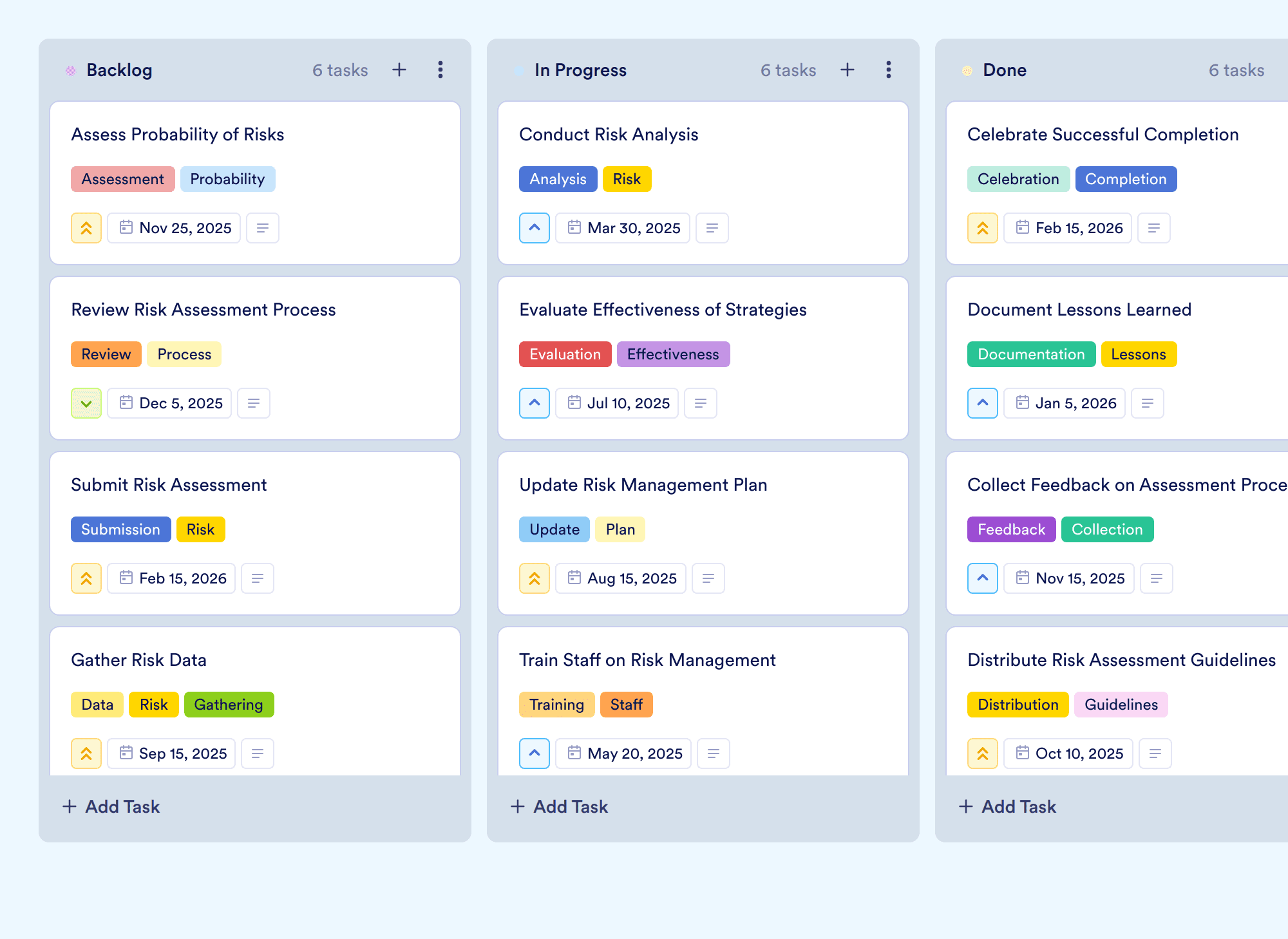Open the In Progress column three-dot menu

pyautogui.click(x=889, y=70)
